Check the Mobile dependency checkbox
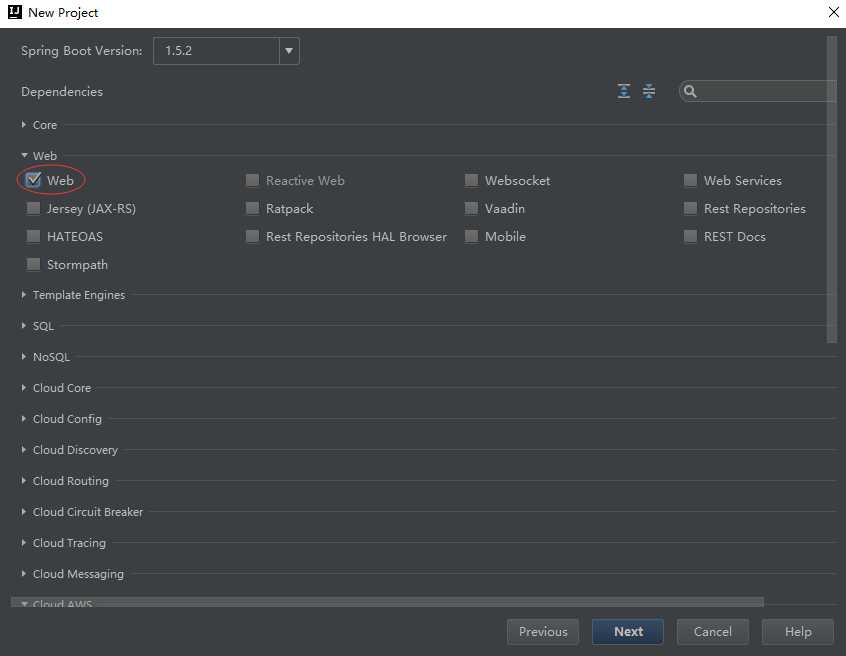 coord(471,236)
